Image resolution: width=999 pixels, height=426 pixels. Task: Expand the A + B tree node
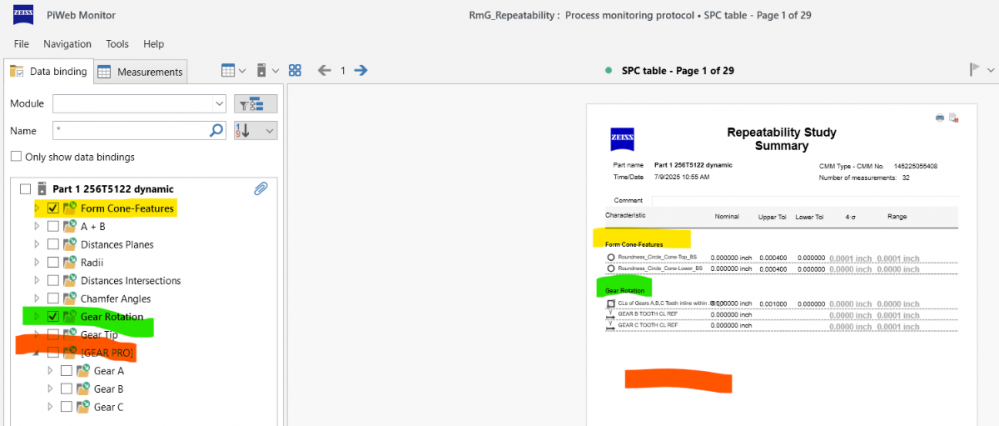[x=37, y=226]
